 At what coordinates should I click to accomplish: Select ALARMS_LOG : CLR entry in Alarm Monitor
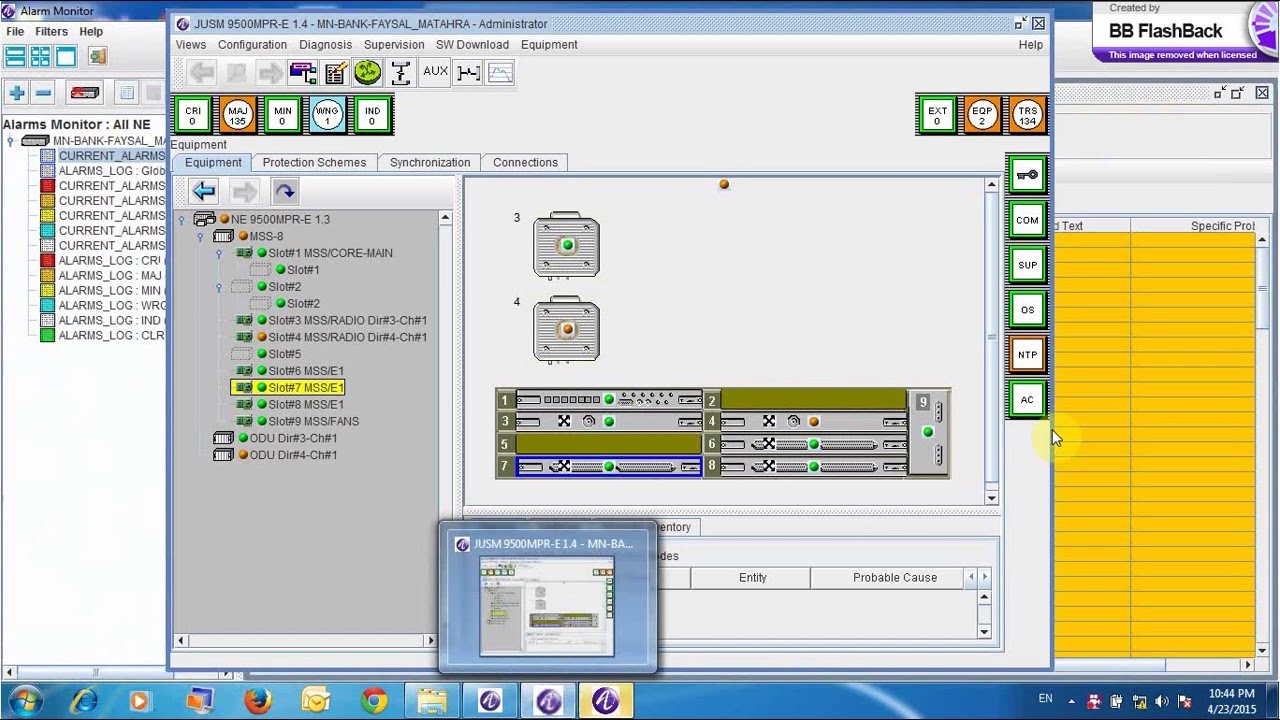coord(111,336)
